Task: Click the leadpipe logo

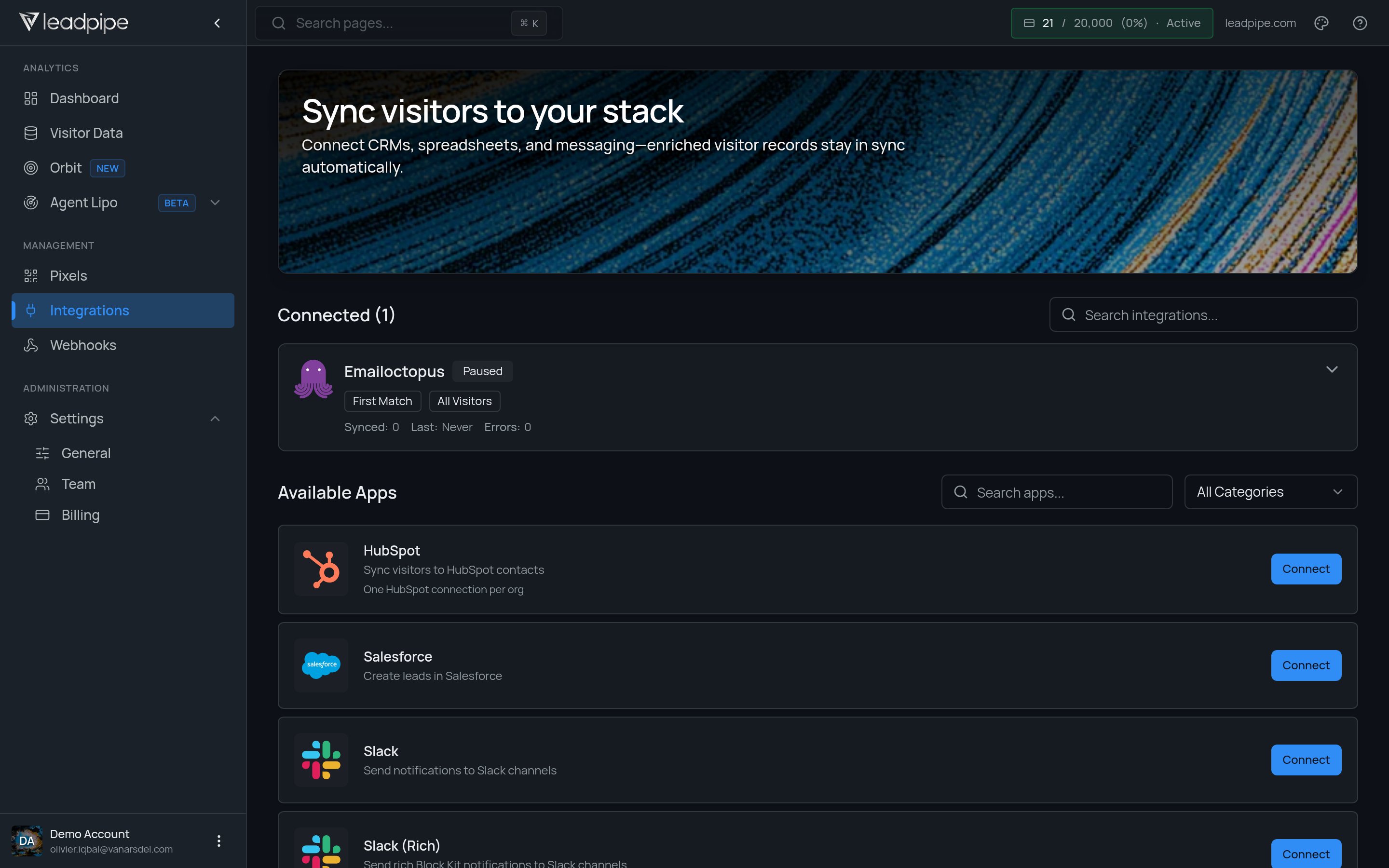Action: (73, 22)
